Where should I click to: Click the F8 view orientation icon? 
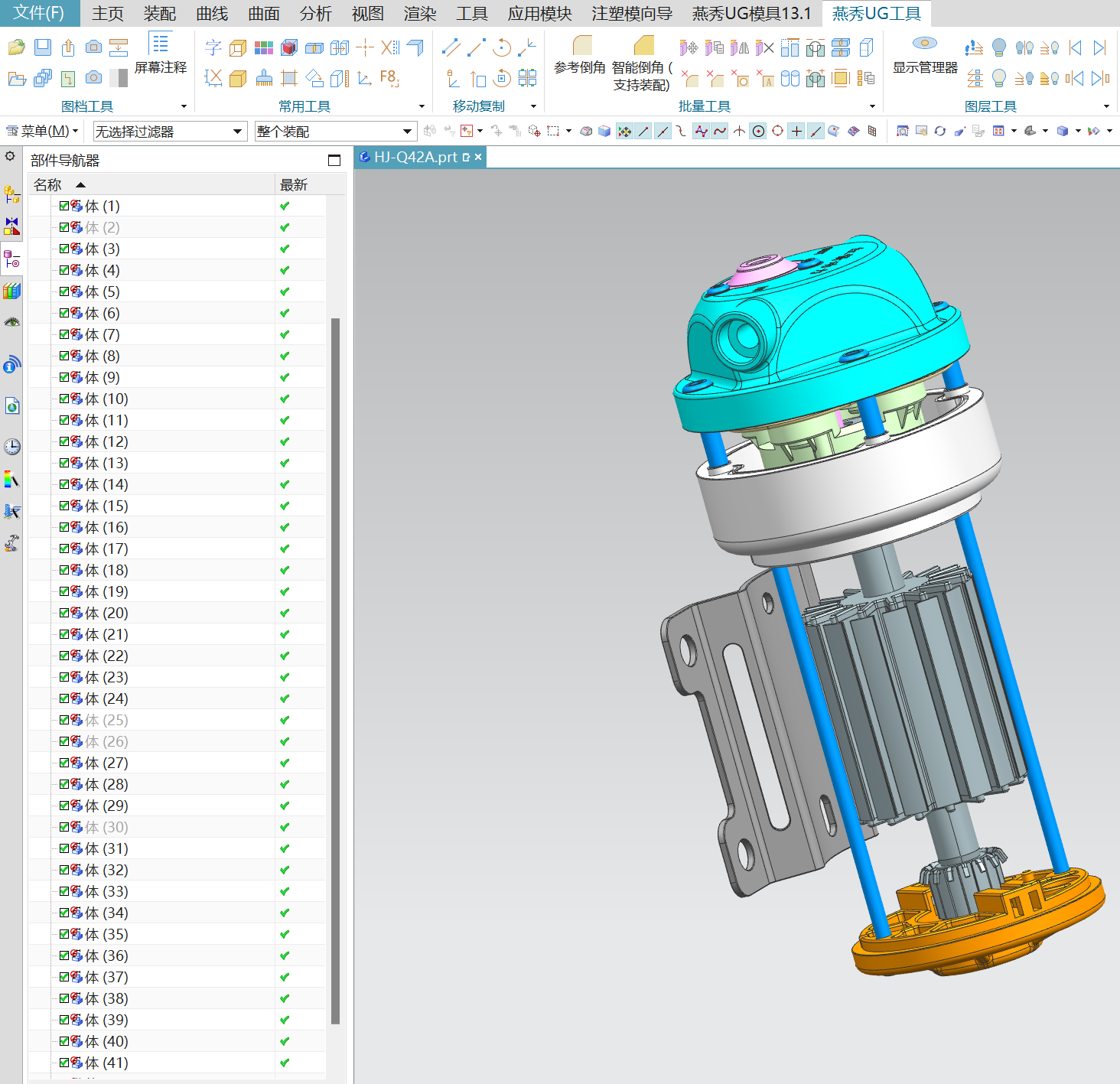coord(389,77)
